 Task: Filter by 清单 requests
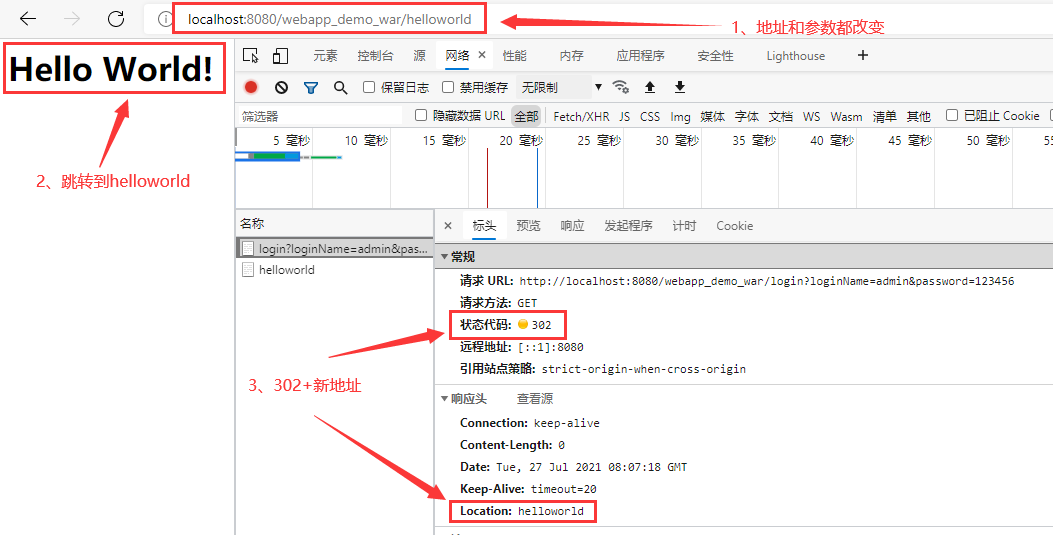coord(884,116)
